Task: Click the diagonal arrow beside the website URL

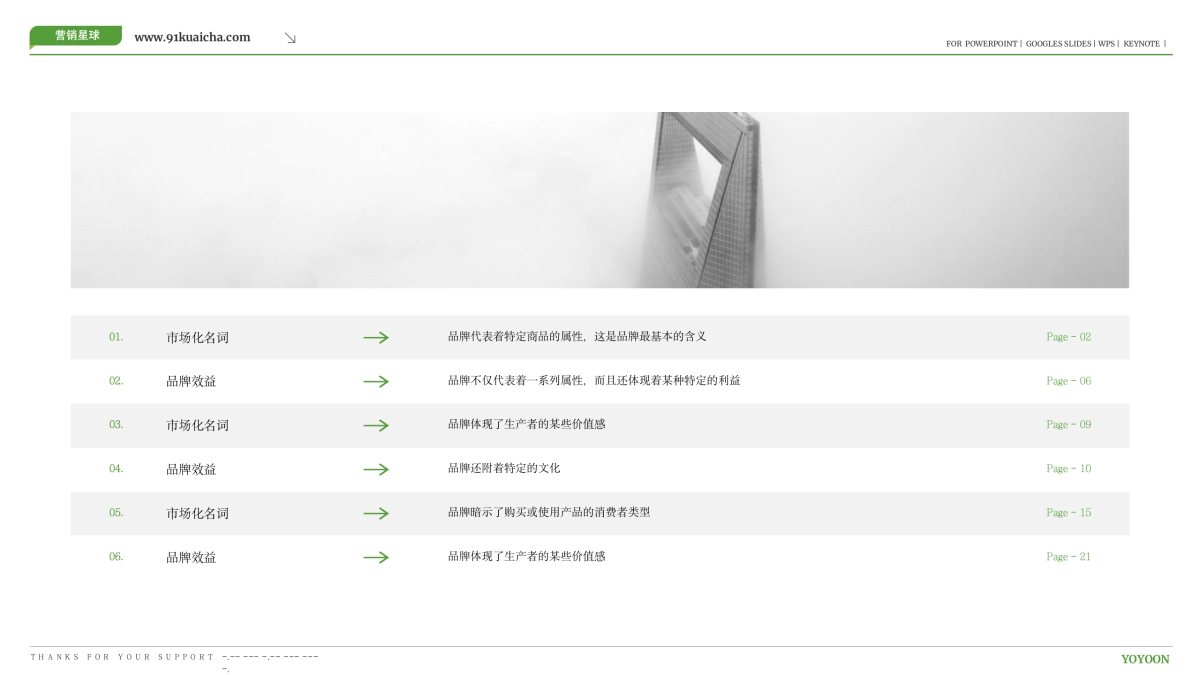Action: [x=291, y=37]
